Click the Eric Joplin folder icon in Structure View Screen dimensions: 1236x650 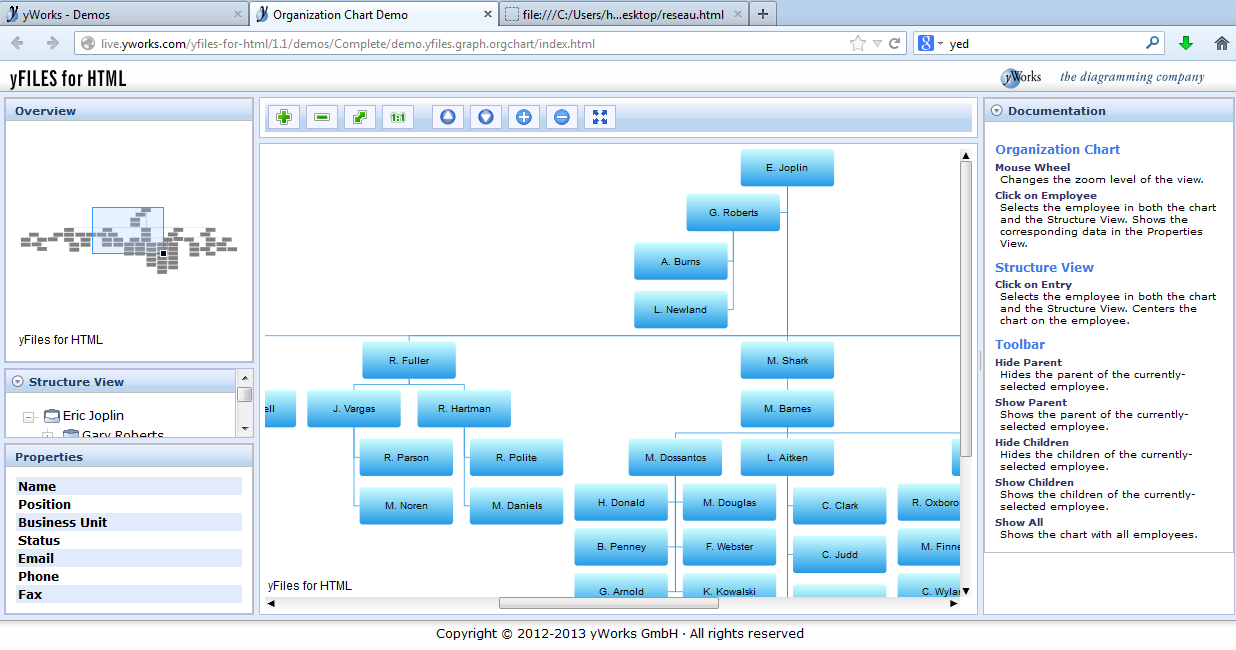click(52, 415)
